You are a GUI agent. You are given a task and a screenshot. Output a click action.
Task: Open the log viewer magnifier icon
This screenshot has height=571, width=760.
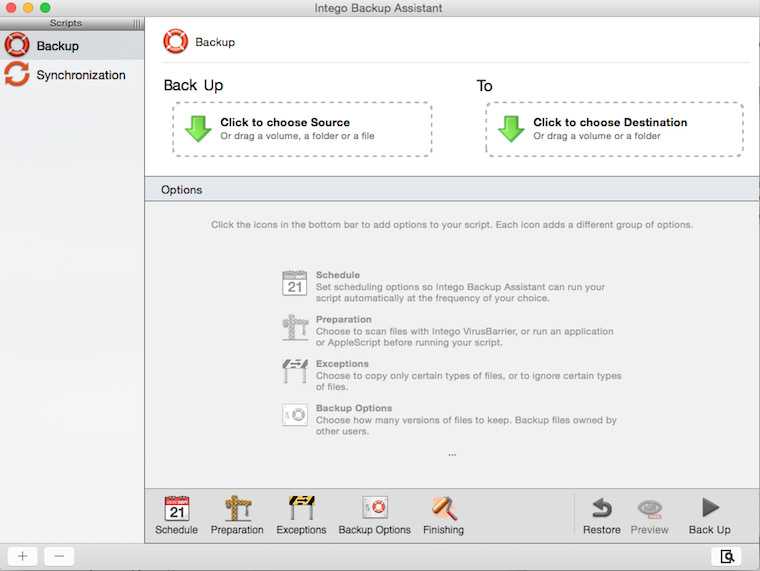[x=726, y=556]
